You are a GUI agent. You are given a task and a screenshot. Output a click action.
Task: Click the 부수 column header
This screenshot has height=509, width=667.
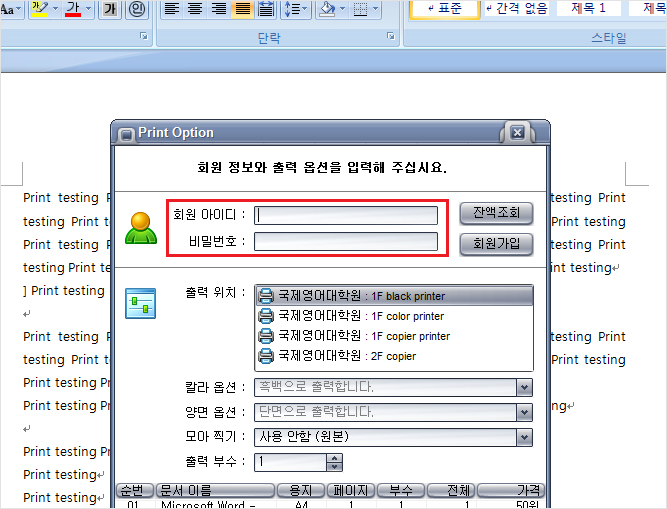coord(401,490)
